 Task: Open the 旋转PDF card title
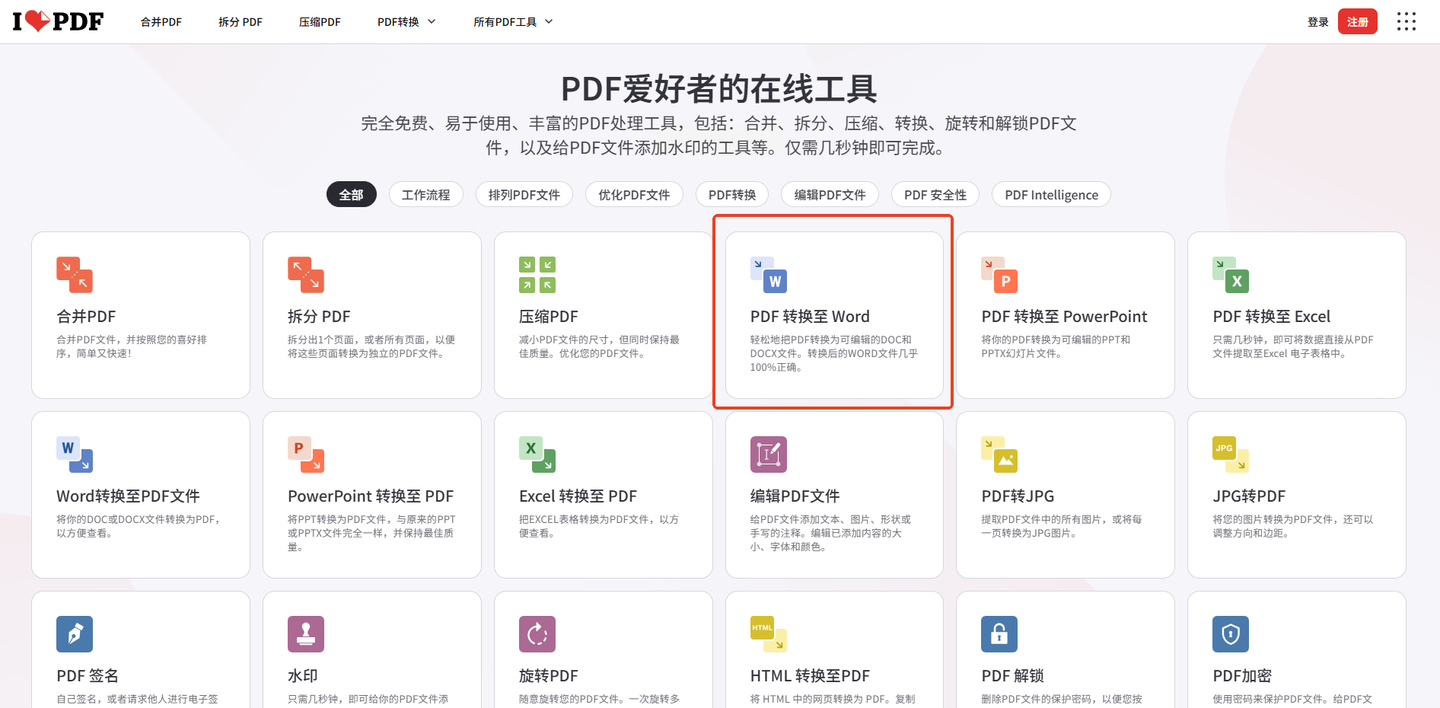point(549,676)
